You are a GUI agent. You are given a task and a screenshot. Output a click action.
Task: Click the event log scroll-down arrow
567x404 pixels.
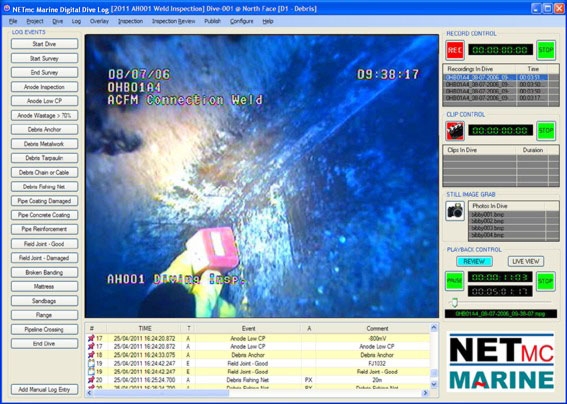[434, 384]
